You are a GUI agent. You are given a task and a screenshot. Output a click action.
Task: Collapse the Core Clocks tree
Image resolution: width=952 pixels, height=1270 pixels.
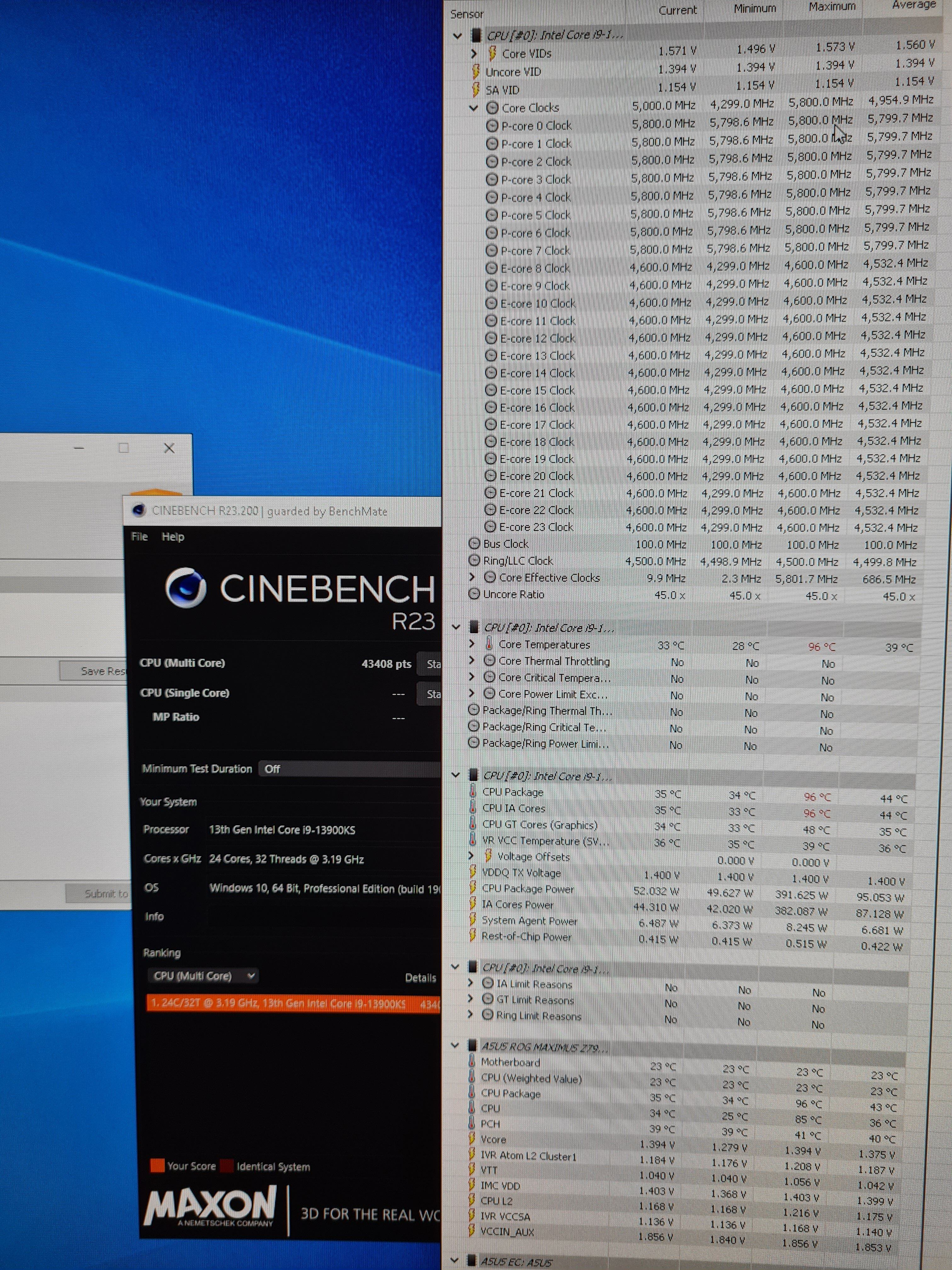(x=473, y=107)
